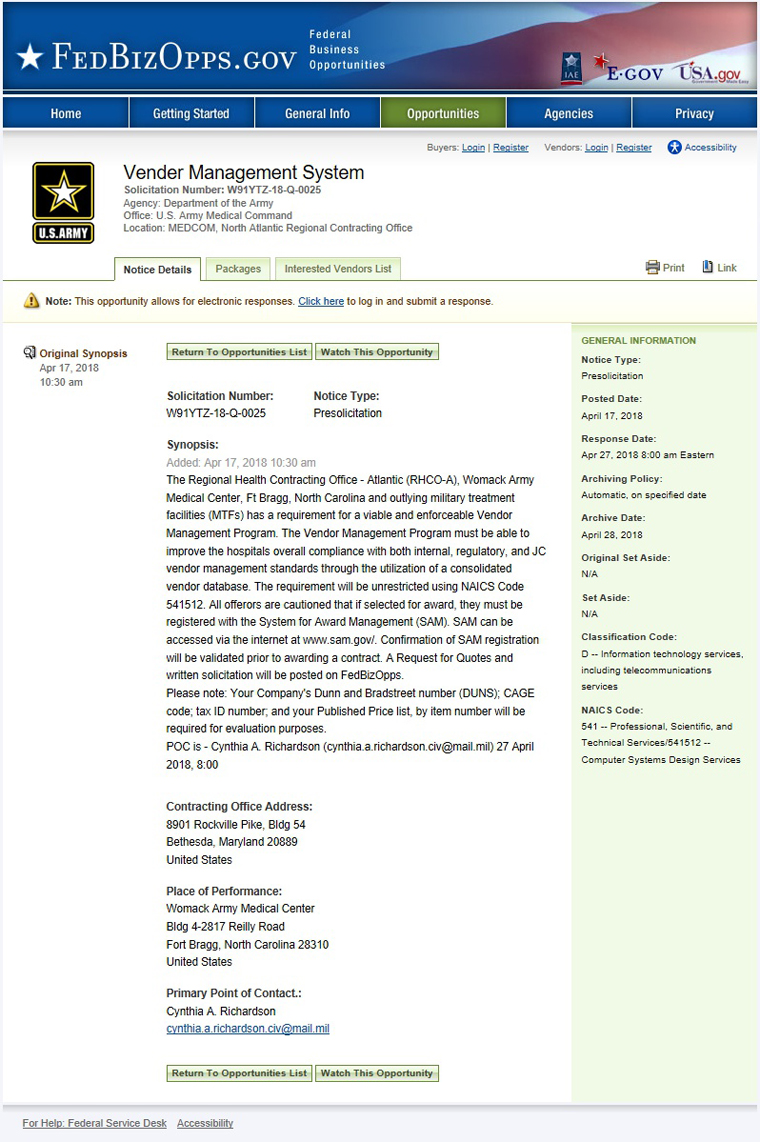The height and width of the screenshot is (1142, 760).
Task: Click '8901 Rockville Pike, Bldg 54' text
Action: pos(236,825)
